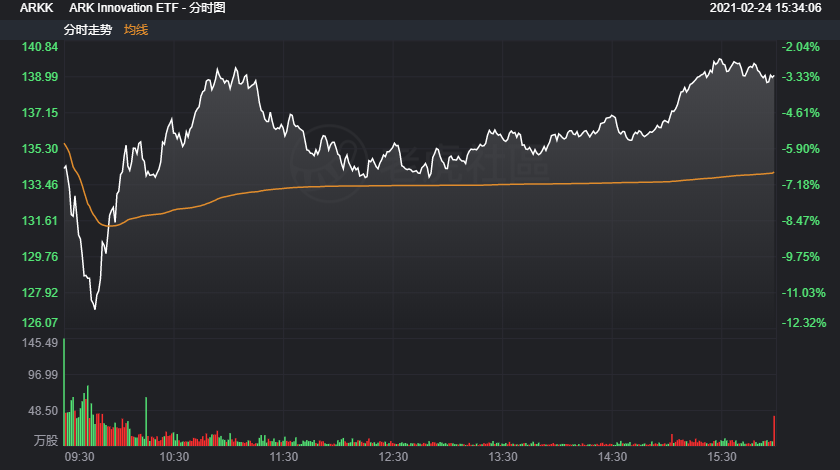The height and width of the screenshot is (470, 840).
Task: Click percentage label -4.61%
Action: pyautogui.click(x=800, y=113)
